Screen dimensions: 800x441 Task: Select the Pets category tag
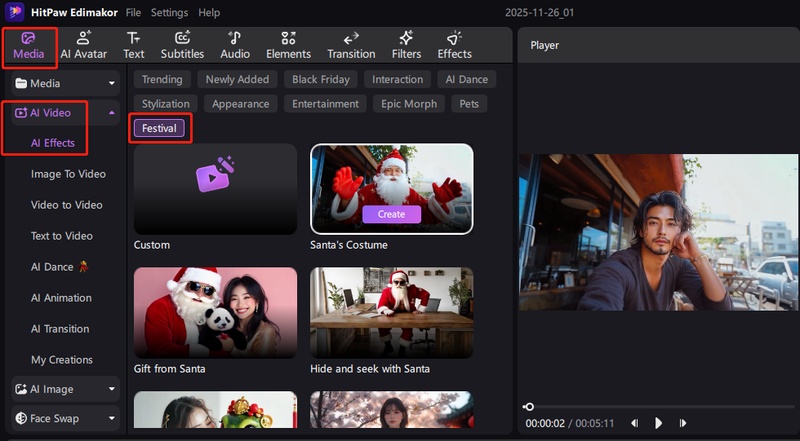469,104
